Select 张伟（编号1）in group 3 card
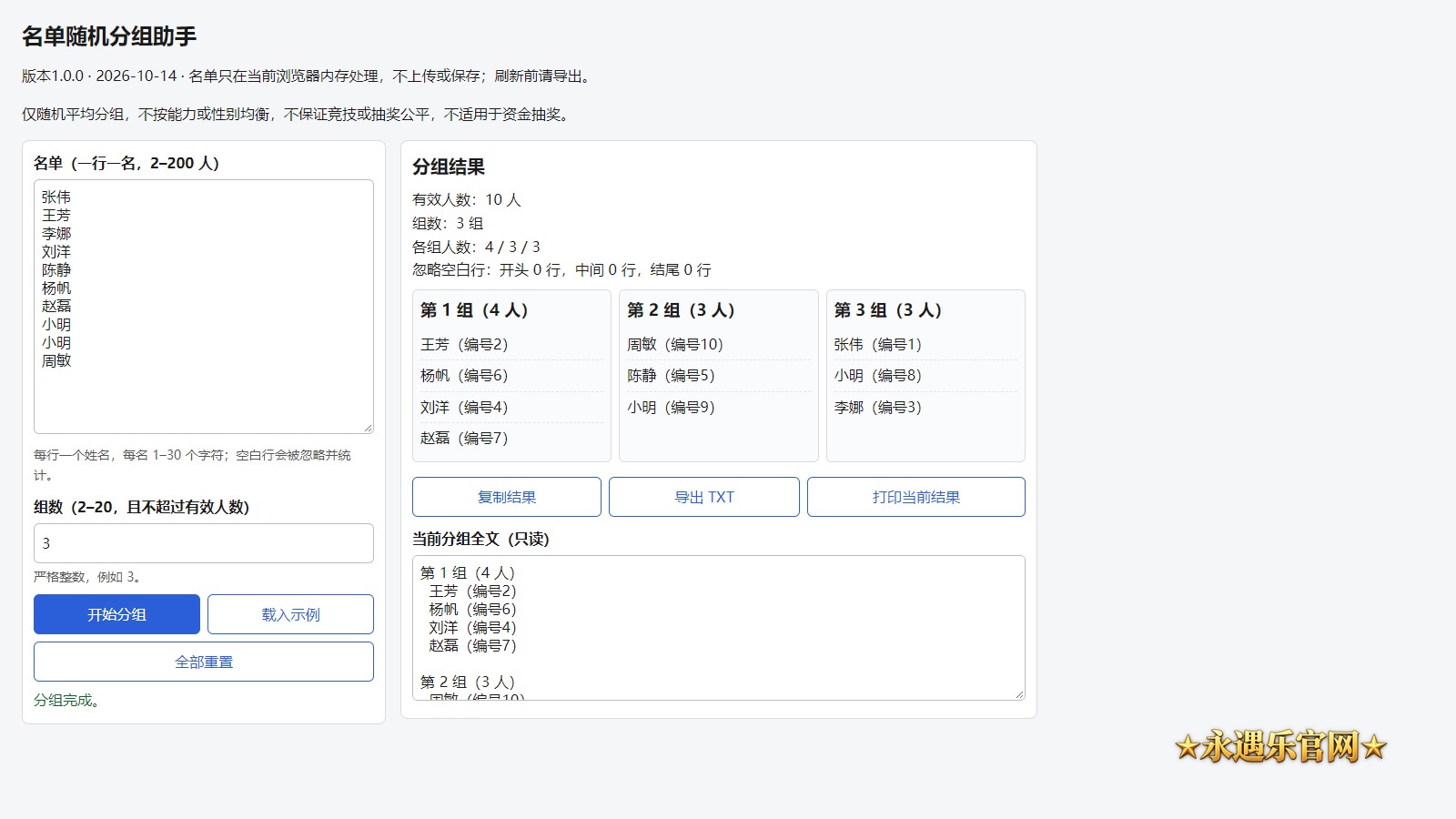This screenshot has height=819, width=1456. (x=878, y=344)
